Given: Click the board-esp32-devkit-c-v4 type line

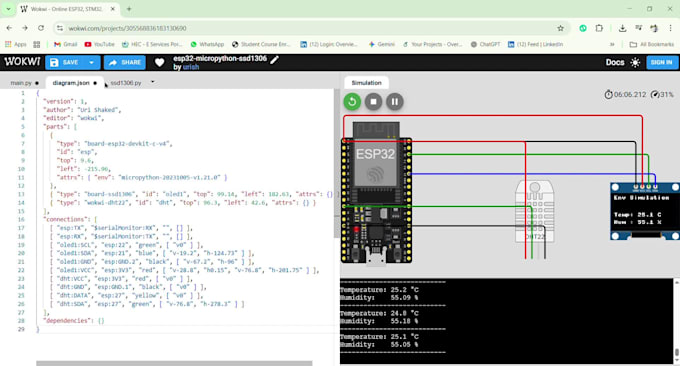Looking at the screenshot, I should [x=114, y=144].
